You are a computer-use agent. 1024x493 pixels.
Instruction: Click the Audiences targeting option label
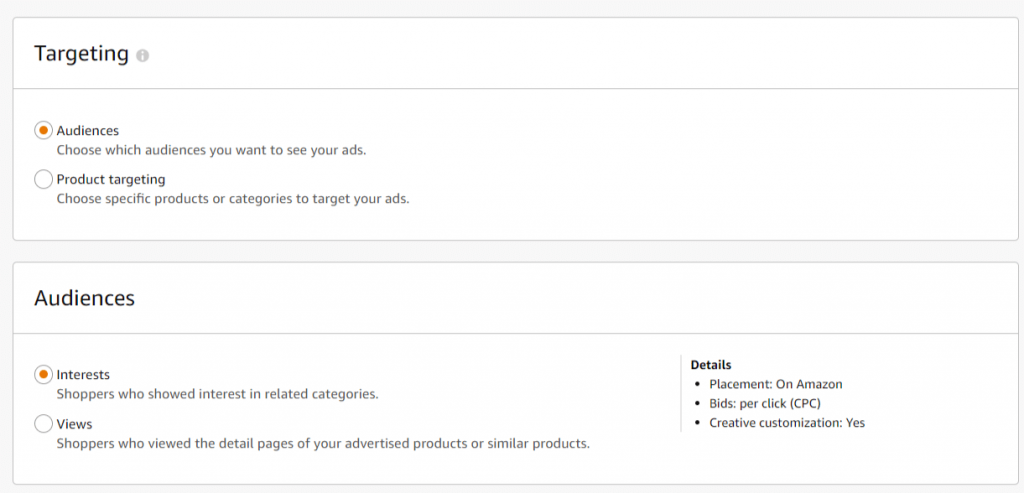pyautogui.click(x=87, y=131)
